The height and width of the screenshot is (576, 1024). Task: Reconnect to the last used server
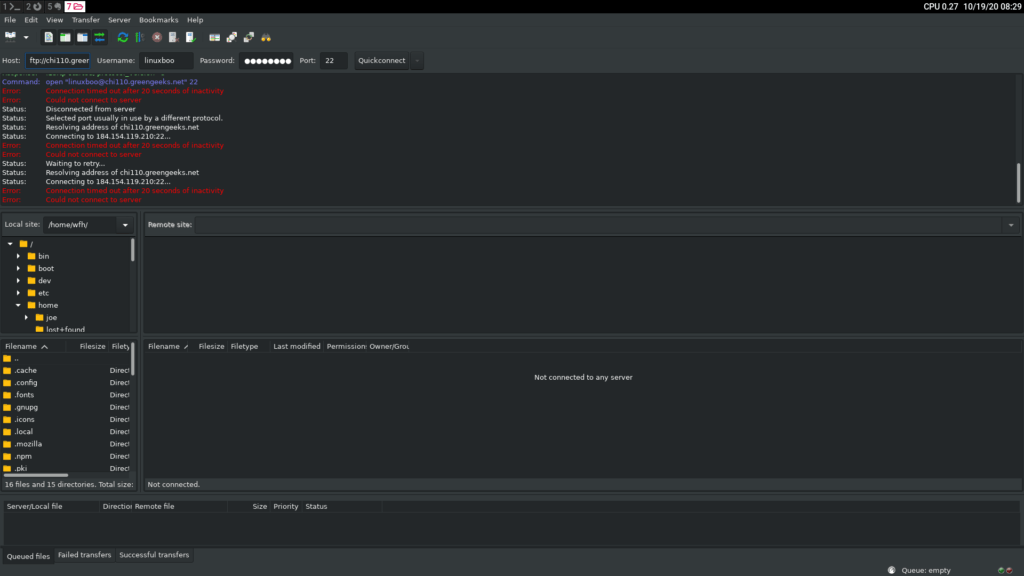(x=190, y=37)
